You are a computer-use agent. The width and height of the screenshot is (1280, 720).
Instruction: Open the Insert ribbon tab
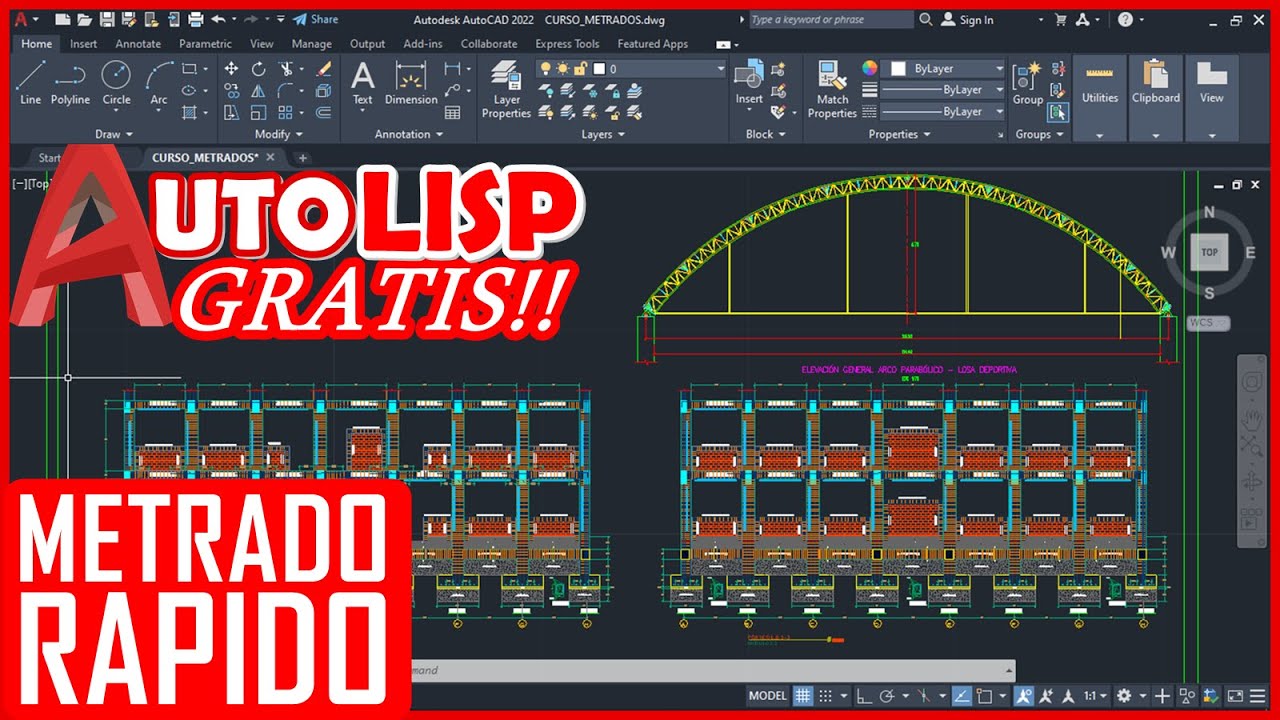click(x=83, y=44)
